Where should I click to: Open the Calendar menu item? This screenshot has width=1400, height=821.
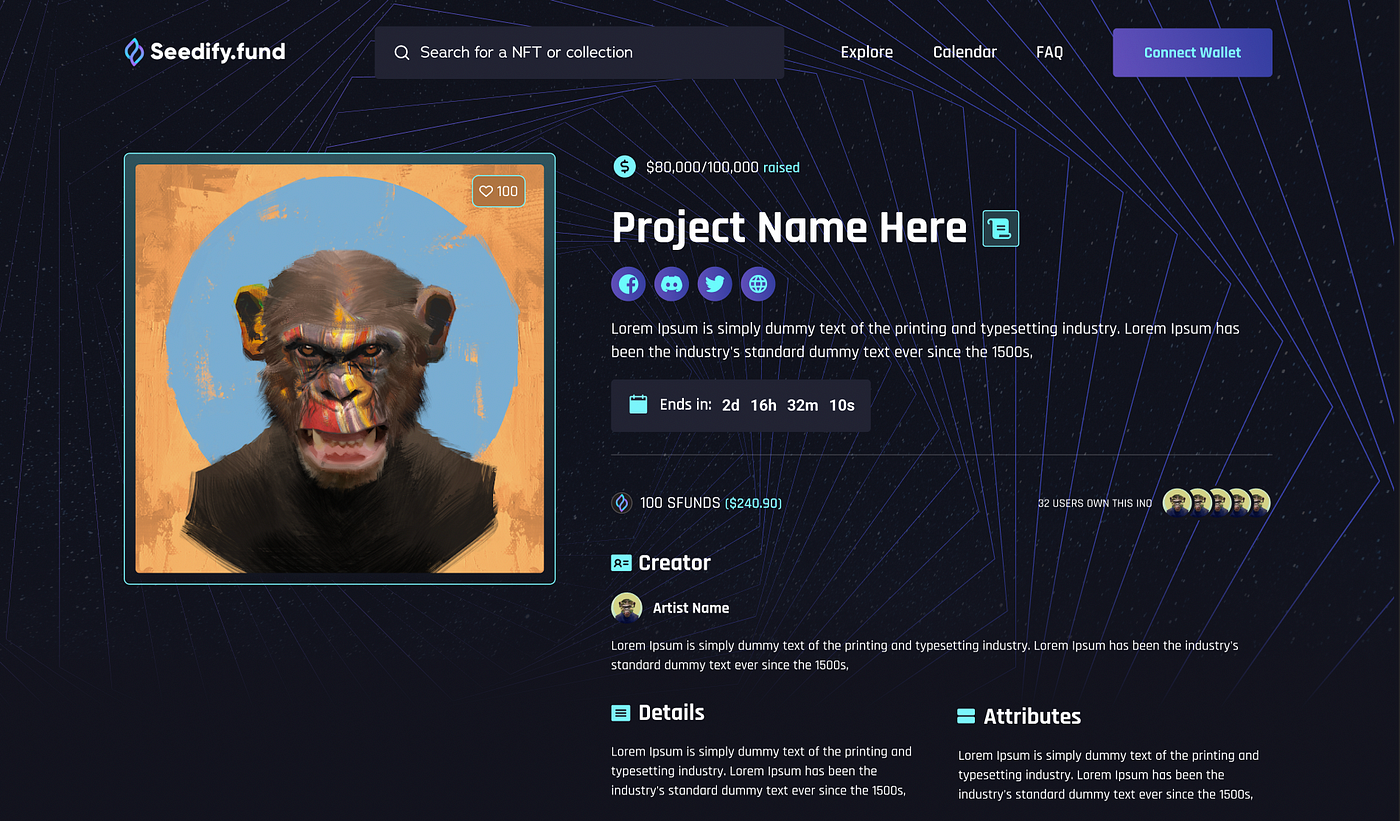pyautogui.click(x=965, y=52)
